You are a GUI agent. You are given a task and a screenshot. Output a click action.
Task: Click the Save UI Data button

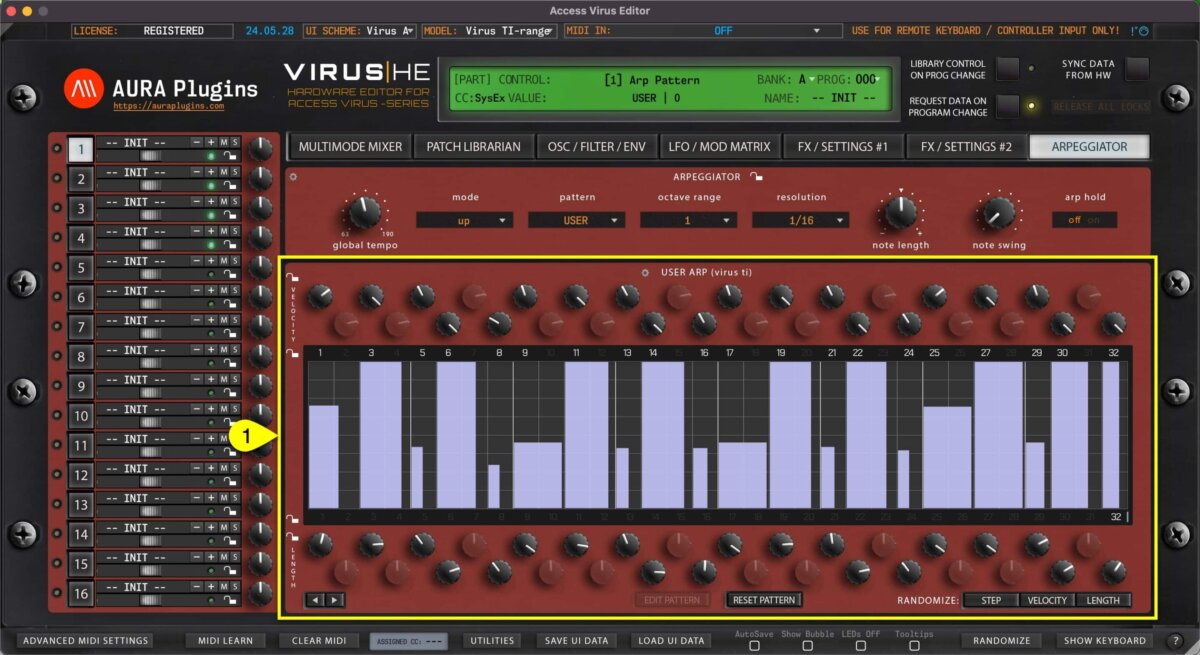click(576, 640)
